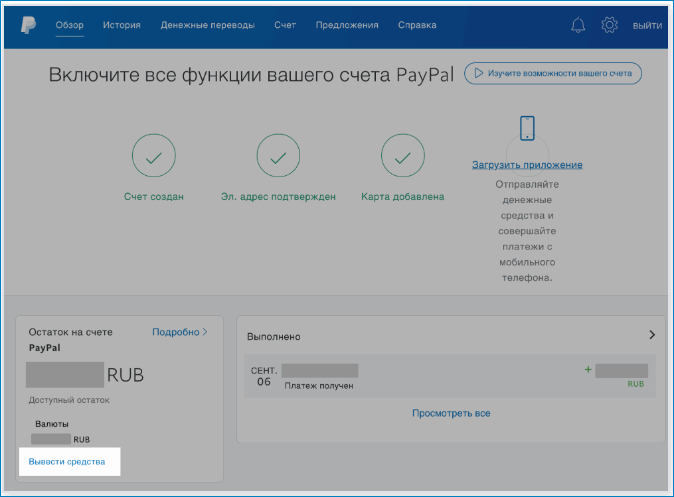Click the Выполнено heading
674x497 pixels.
click(273, 337)
